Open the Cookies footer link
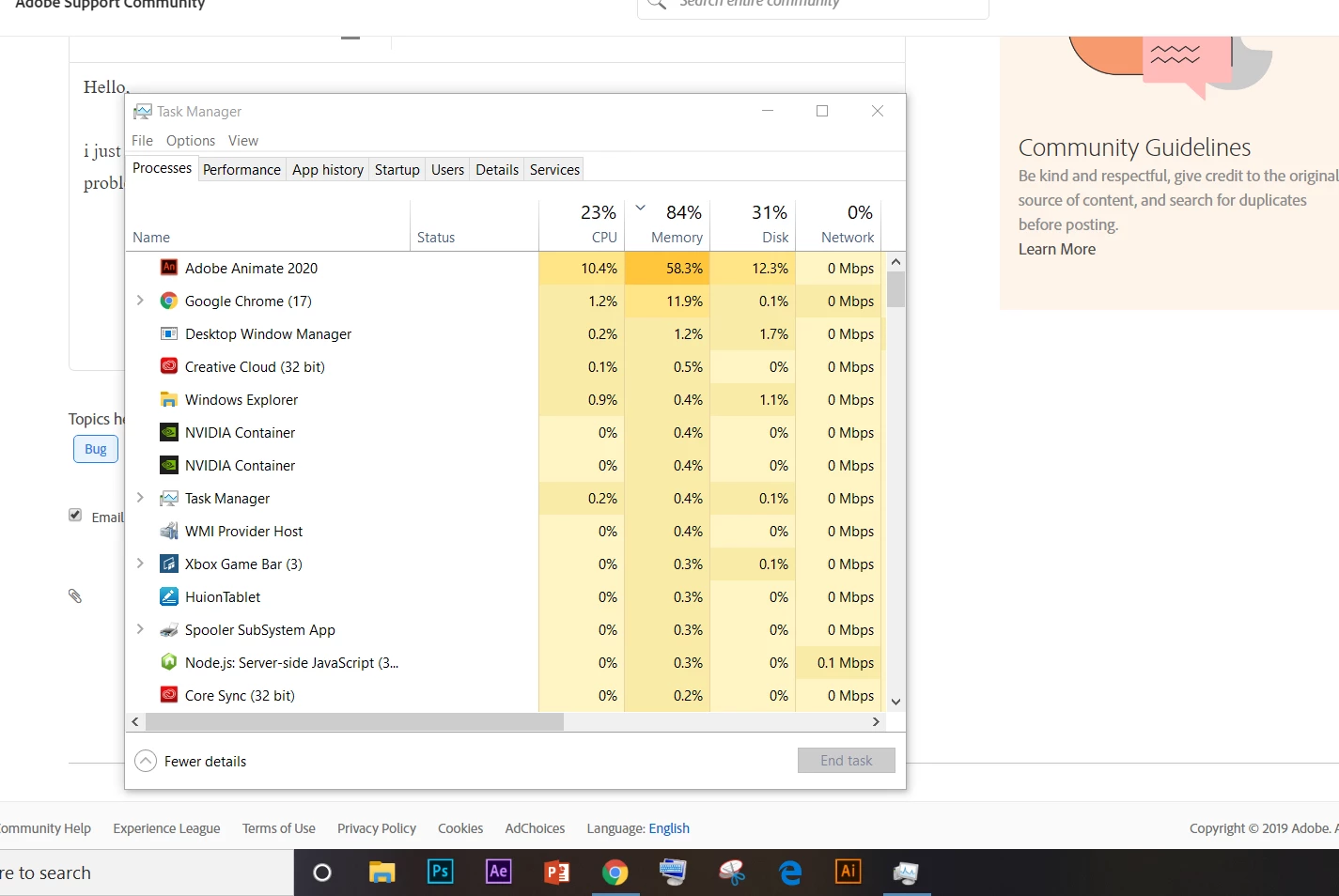Viewport: 1339px width, 896px height. [460, 828]
